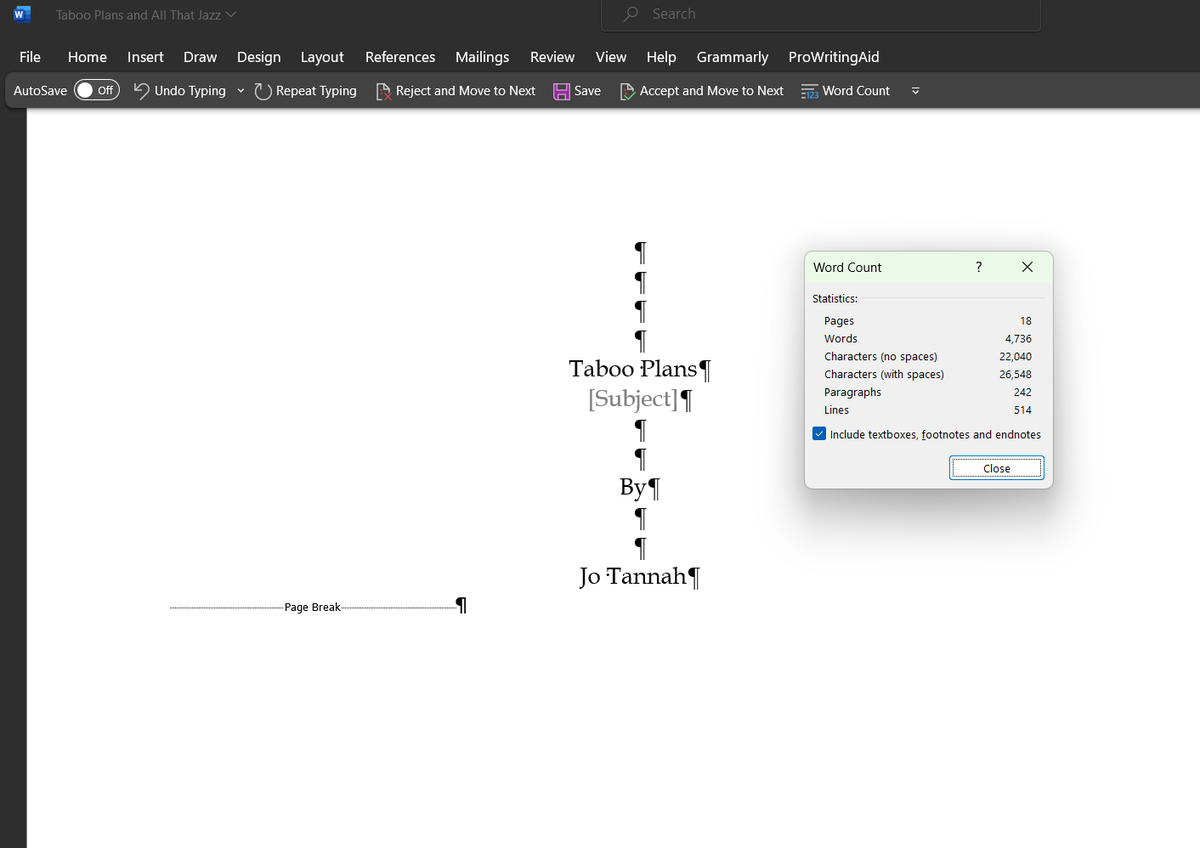Click the Pages statistic label

click(x=839, y=321)
